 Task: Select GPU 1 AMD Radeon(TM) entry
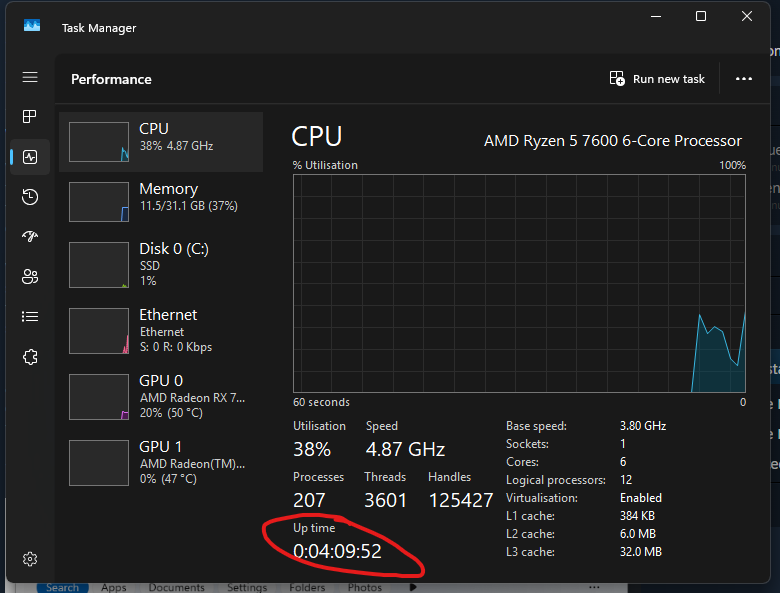(x=161, y=463)
